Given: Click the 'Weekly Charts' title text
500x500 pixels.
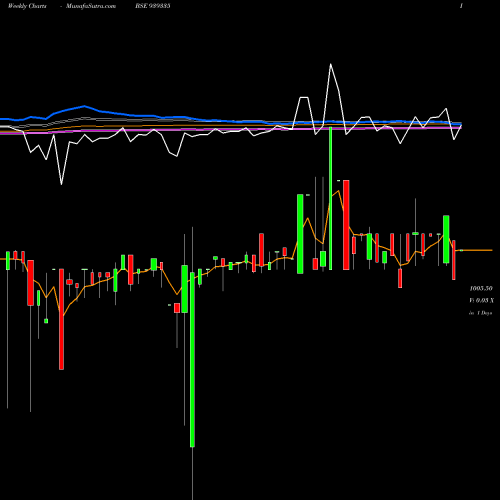Looking at the screenshot, I should pos(27,6).
